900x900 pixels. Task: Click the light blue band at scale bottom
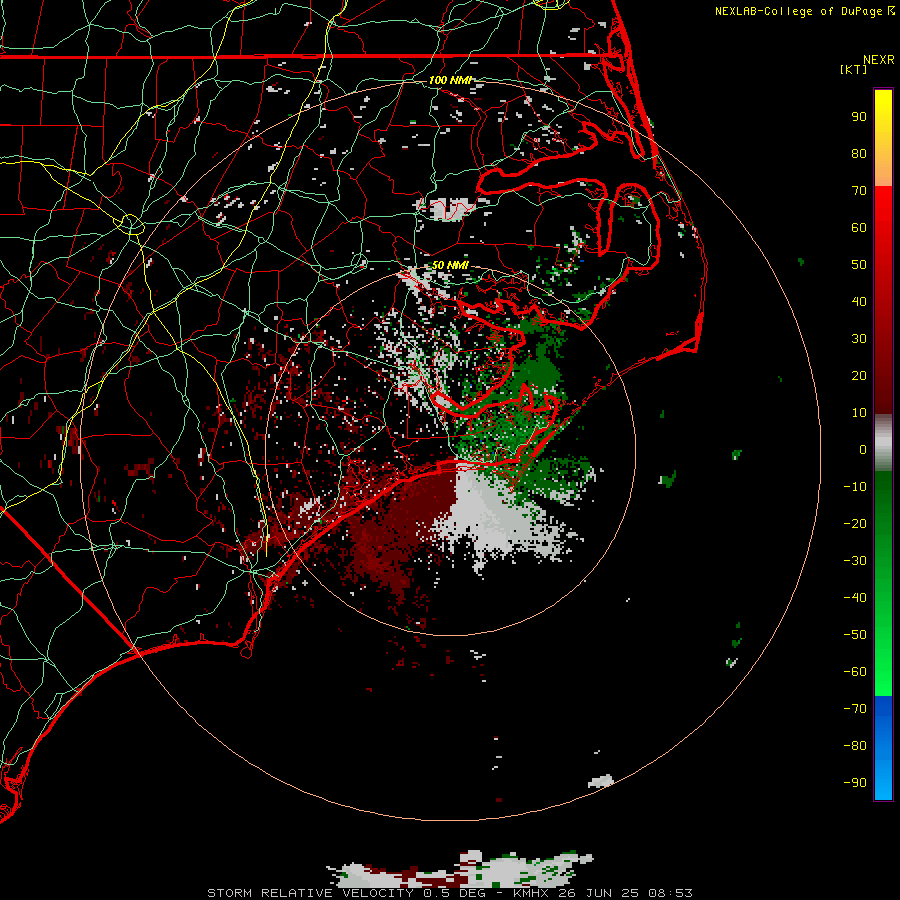point(883,778)
